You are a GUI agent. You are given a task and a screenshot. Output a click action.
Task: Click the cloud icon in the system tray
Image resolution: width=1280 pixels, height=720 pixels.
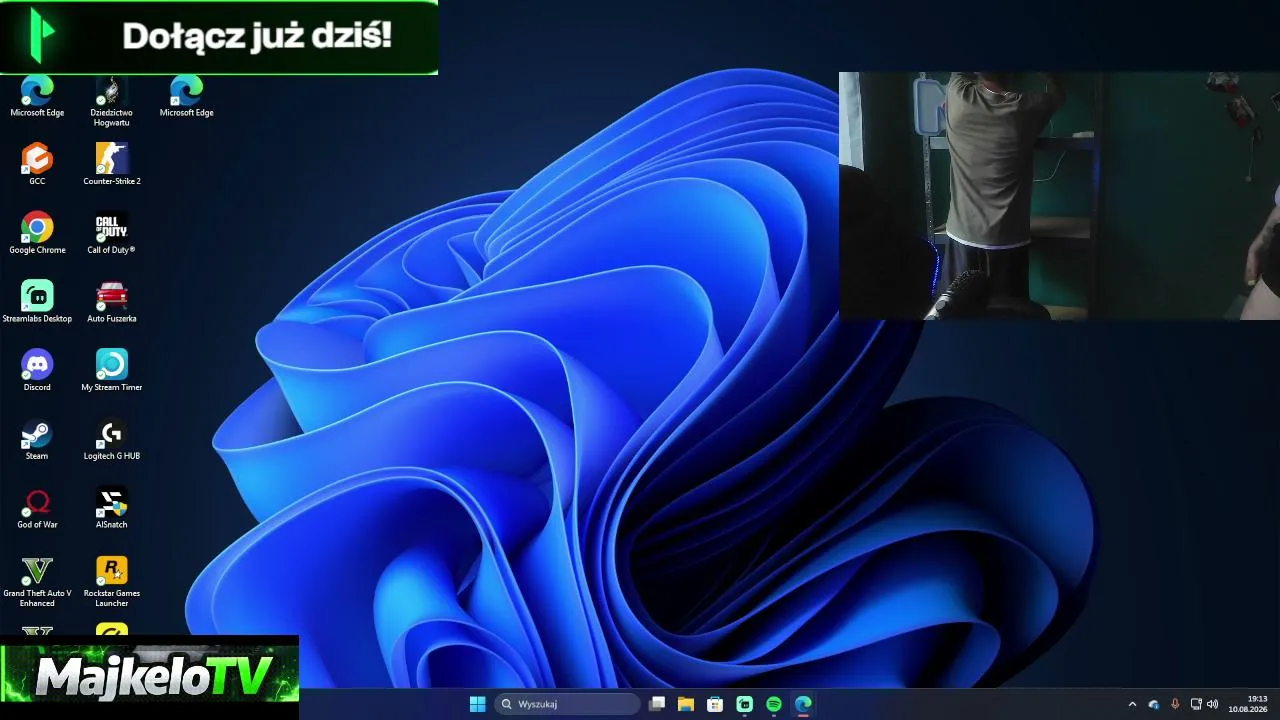pos(1154,704)
